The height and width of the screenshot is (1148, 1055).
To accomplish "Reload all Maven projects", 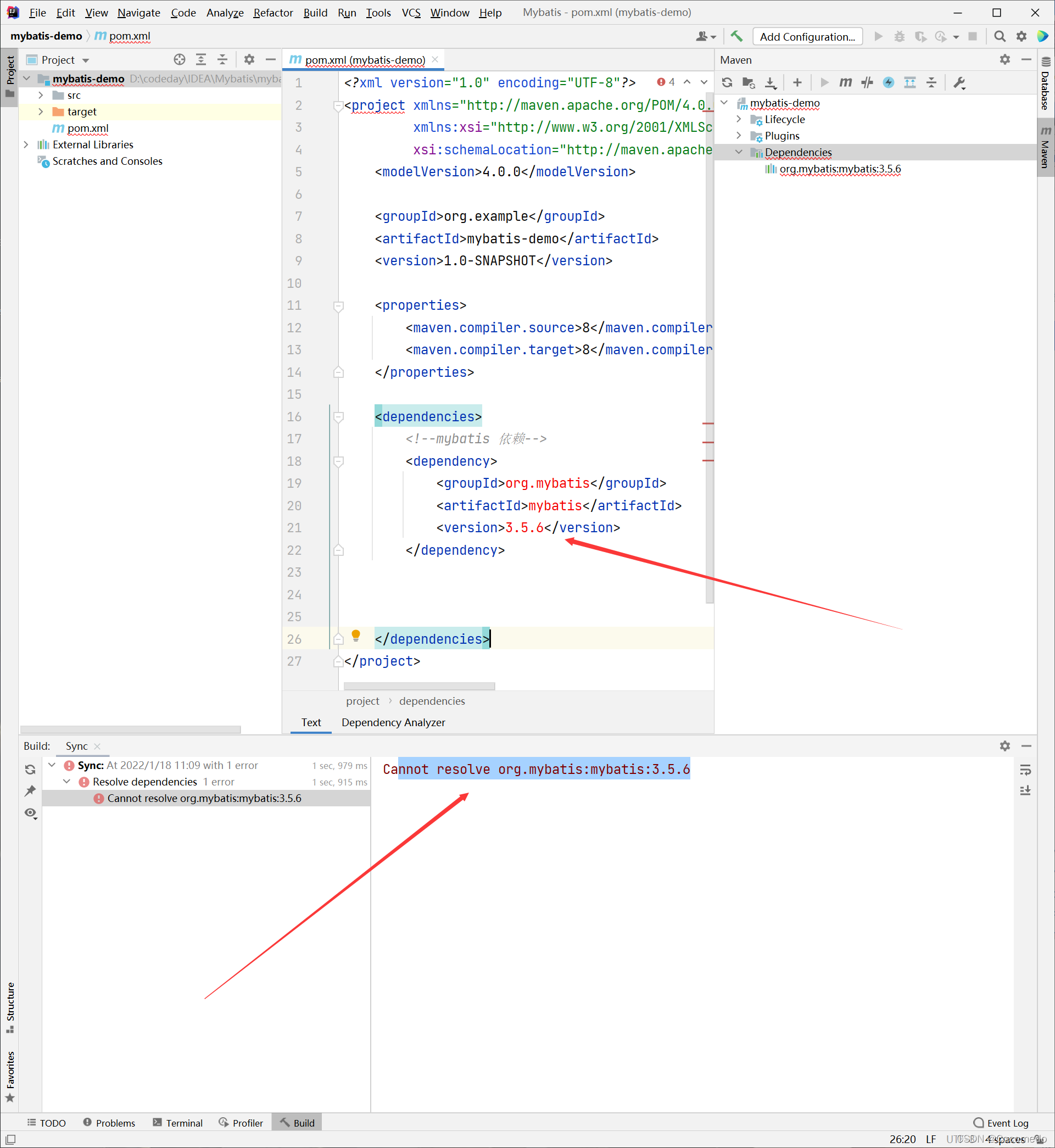I will point(727,83).
